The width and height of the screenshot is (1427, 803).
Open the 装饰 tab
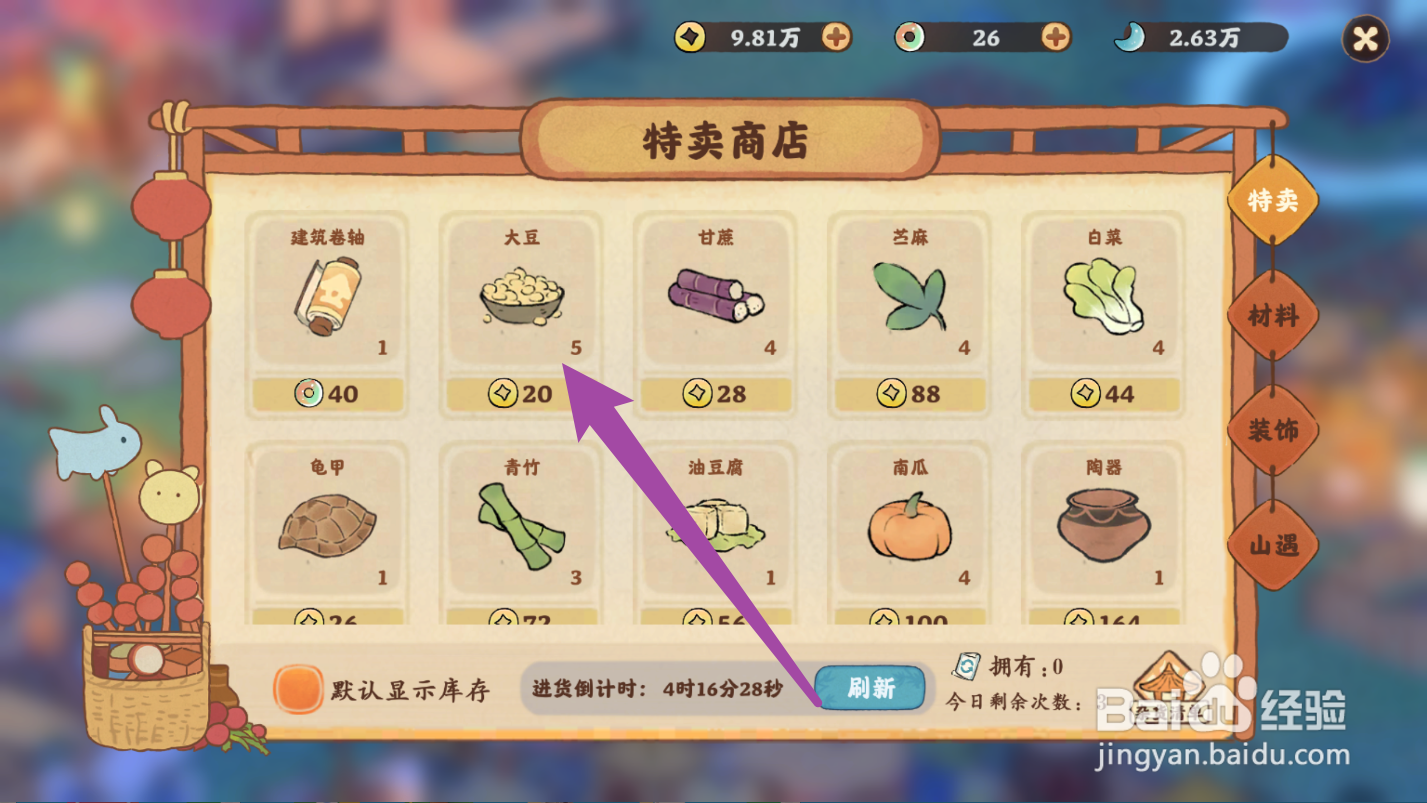(1273, 431)
